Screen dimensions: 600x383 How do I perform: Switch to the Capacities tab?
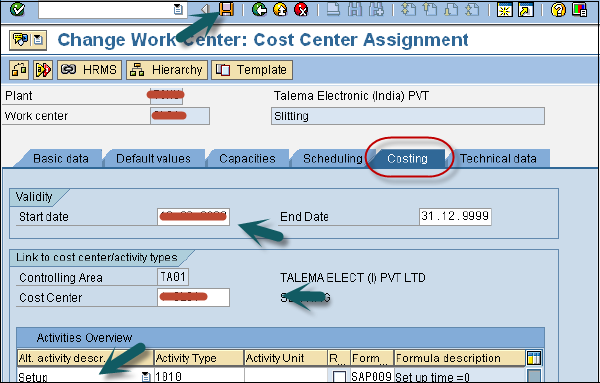pos(247,158)
